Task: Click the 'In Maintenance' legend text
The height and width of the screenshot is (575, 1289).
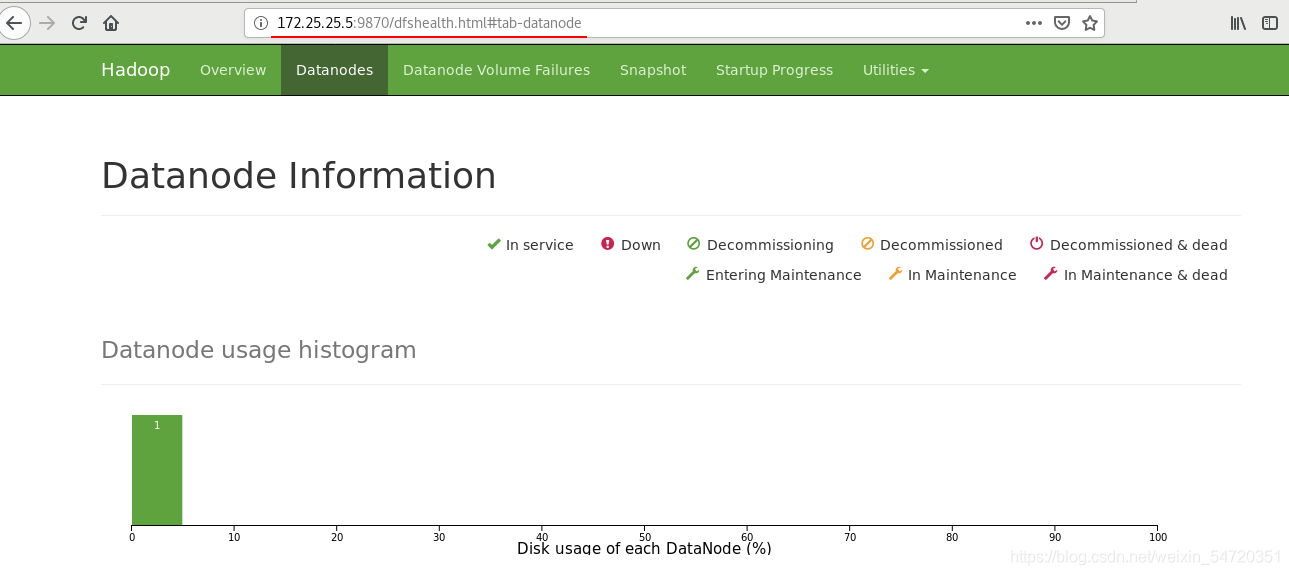Action: click(962, 275)
